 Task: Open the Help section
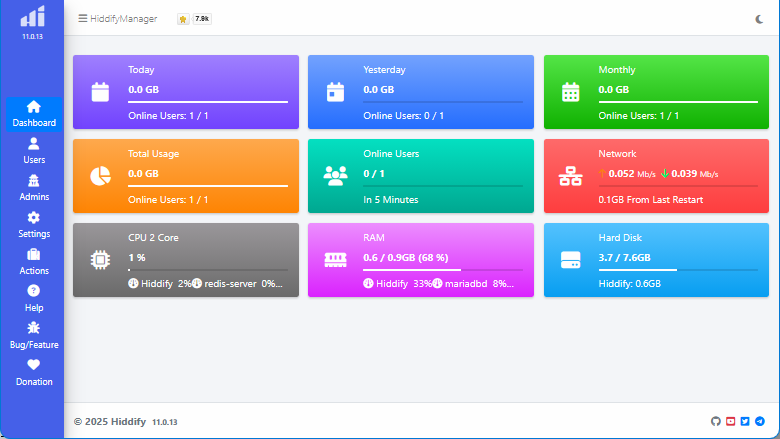[x=34, y=298]
